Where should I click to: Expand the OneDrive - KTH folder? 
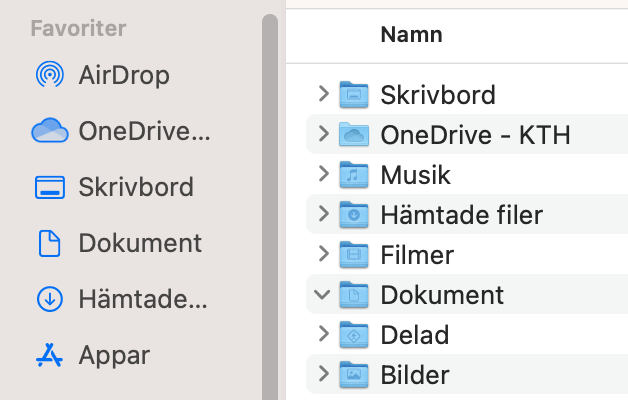click(x=322, y=134)
